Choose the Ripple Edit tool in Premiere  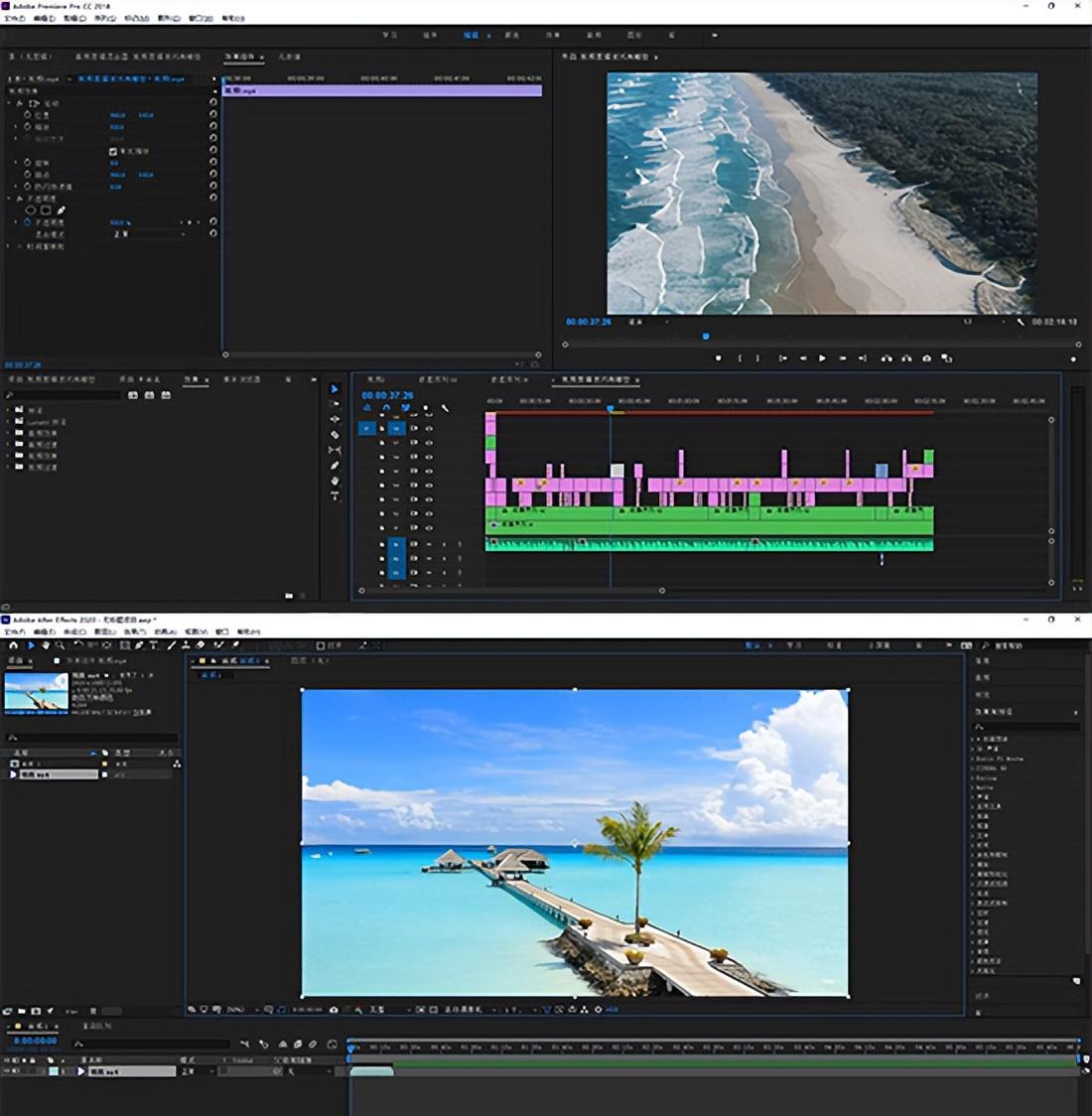[335, 419]
